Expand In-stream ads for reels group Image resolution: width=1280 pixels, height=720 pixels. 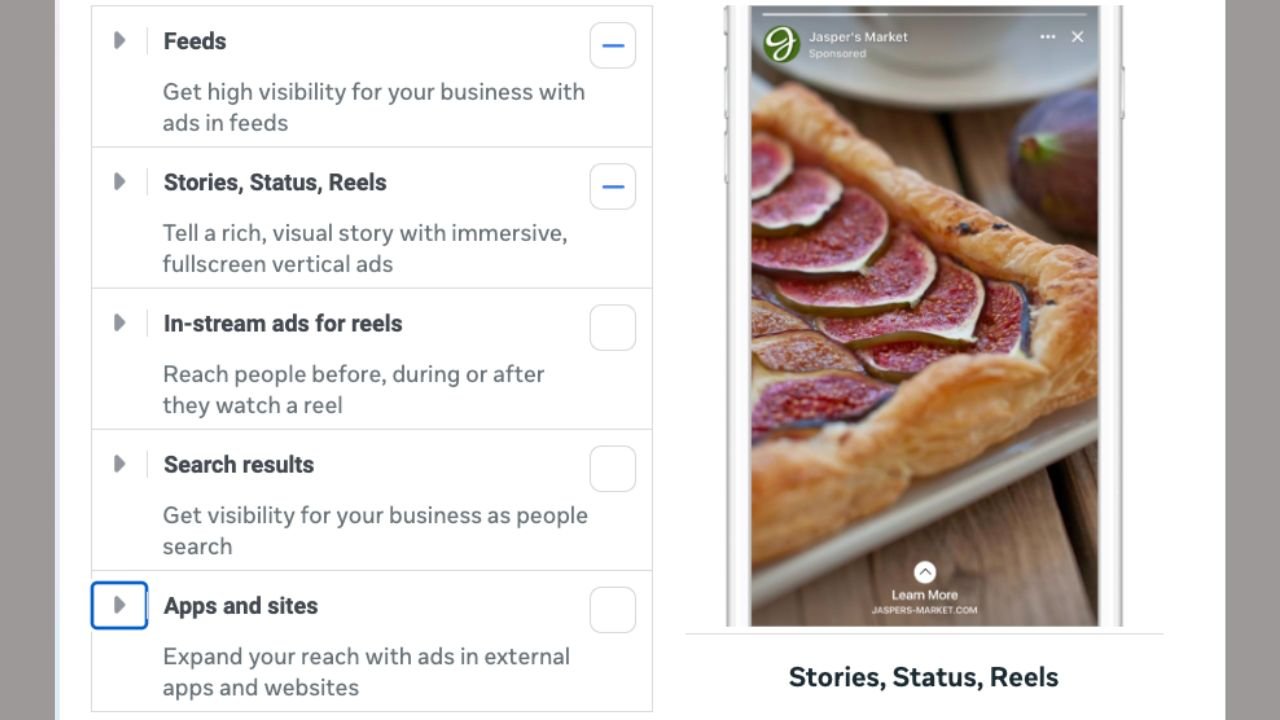(x=119, y=323)
